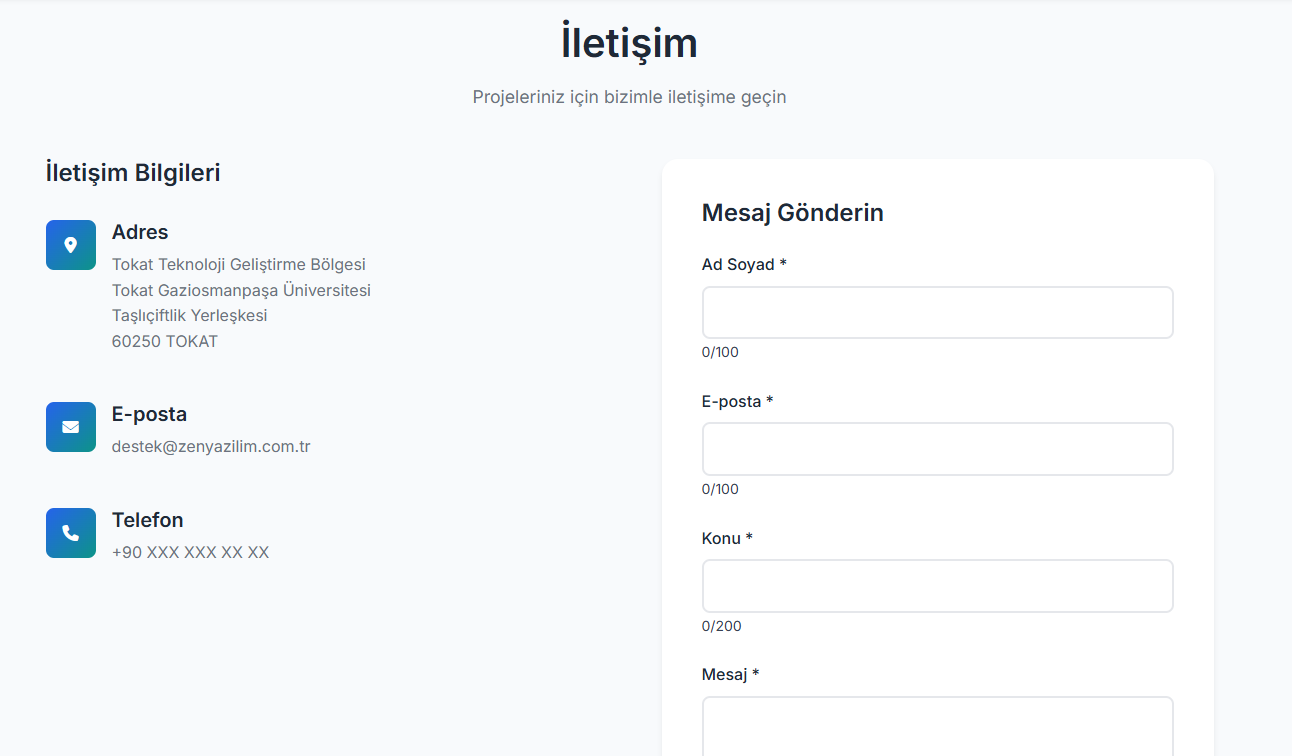Click the main İletişim page title

[629, 44]
